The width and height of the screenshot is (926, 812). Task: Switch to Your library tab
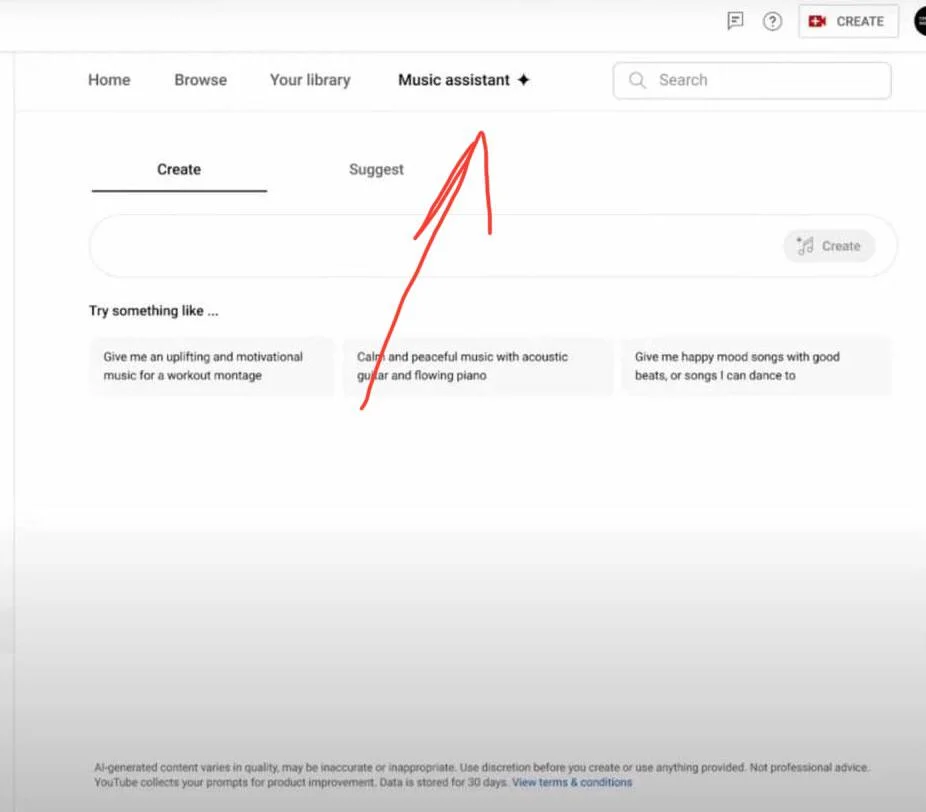point(310,80)
